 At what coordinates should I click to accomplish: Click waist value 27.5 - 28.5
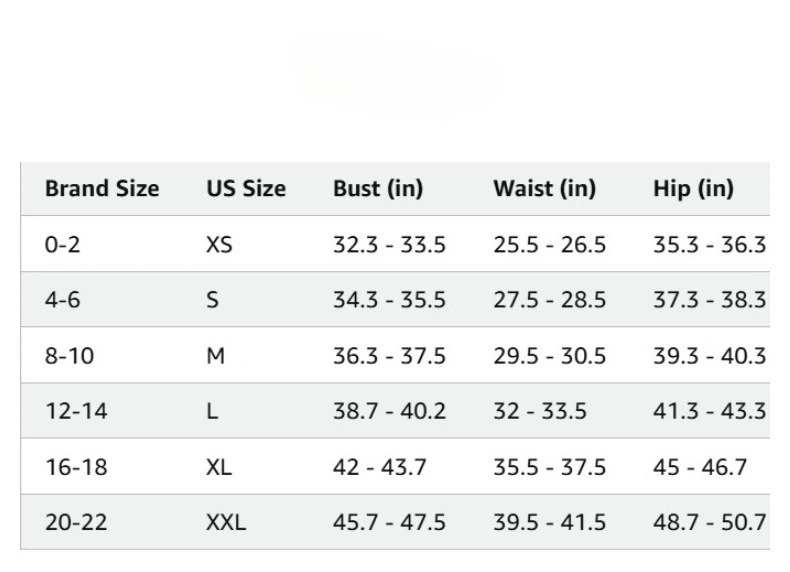(549, 299)
